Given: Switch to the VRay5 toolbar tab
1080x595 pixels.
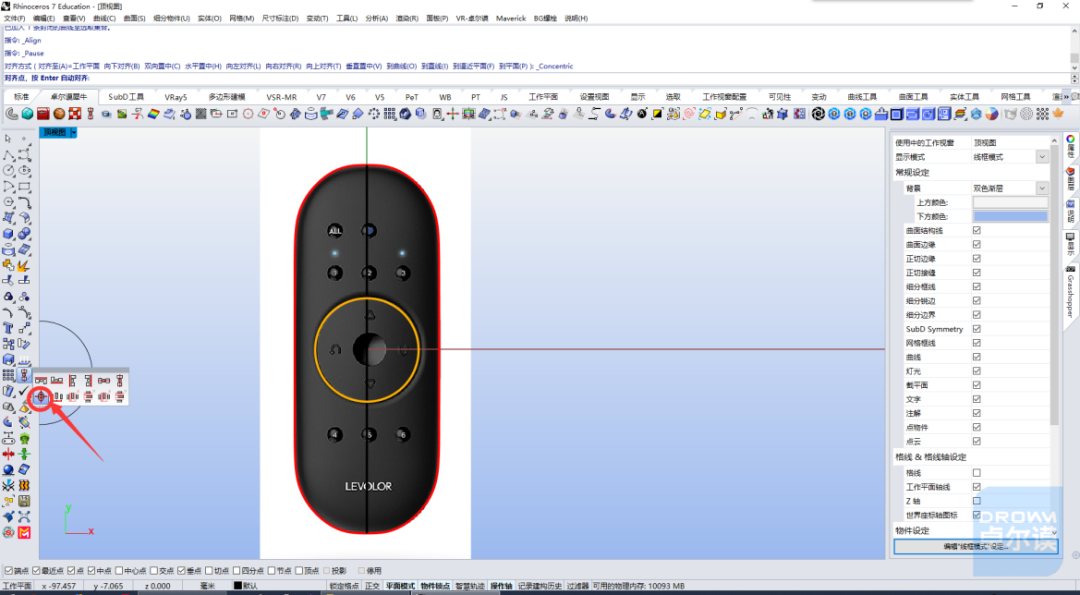Looking at the screenshot, I should point(176,97).
